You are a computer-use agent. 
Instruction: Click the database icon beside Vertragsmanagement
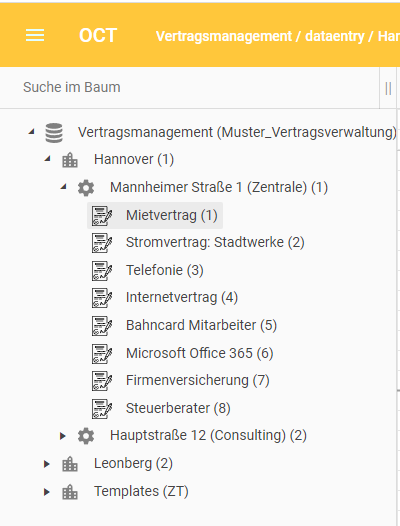coord(54,133)
